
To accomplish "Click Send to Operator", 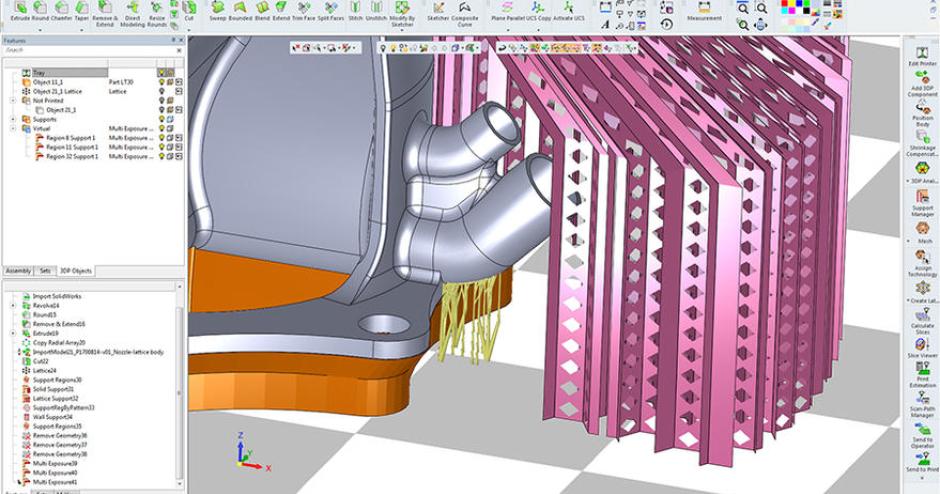I will [x=922, y=435].
